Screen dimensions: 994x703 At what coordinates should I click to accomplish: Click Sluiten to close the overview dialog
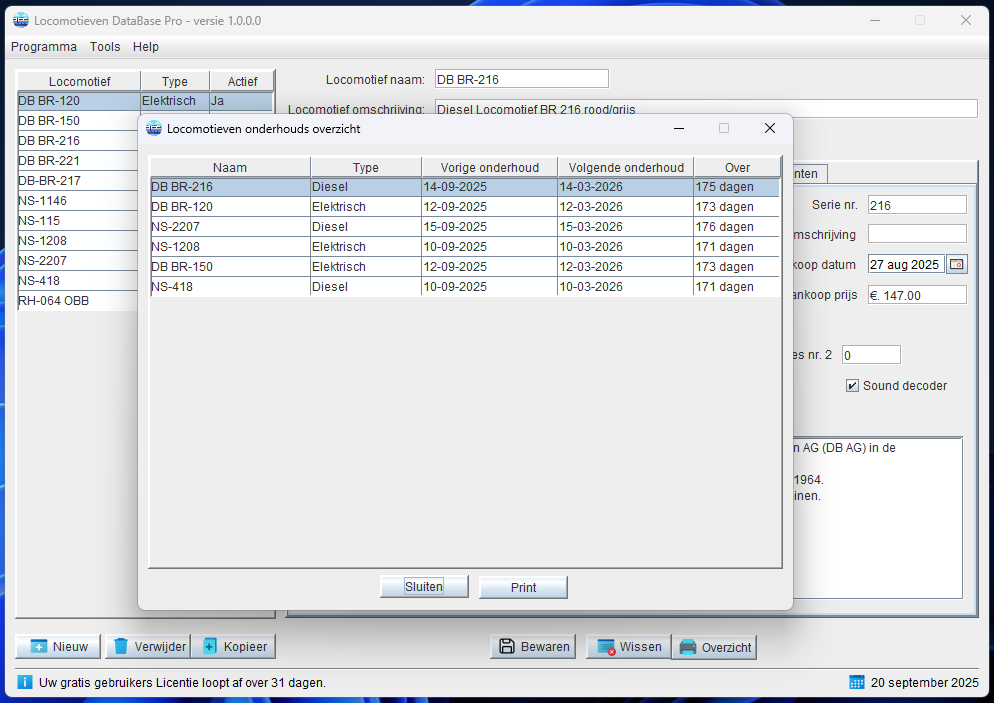424,587
